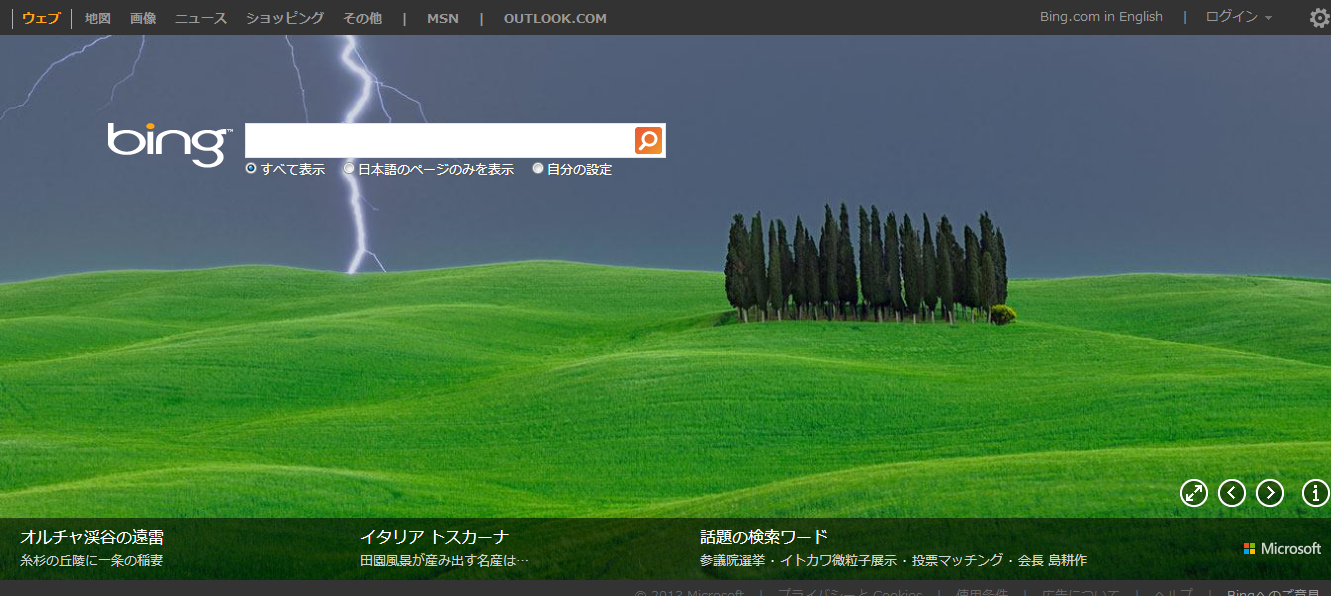Open the オルチャ渓谷の遠雷 caption link

point(92,537)
